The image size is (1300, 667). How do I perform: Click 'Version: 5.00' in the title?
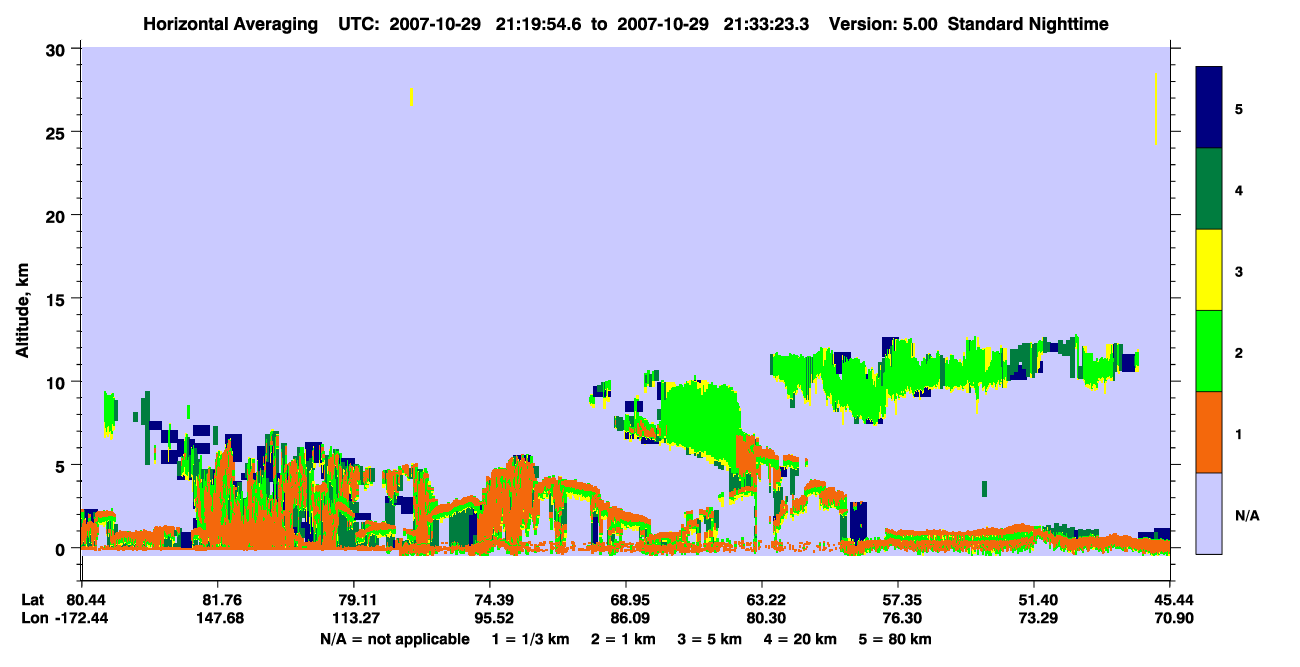tap(882, 24)
